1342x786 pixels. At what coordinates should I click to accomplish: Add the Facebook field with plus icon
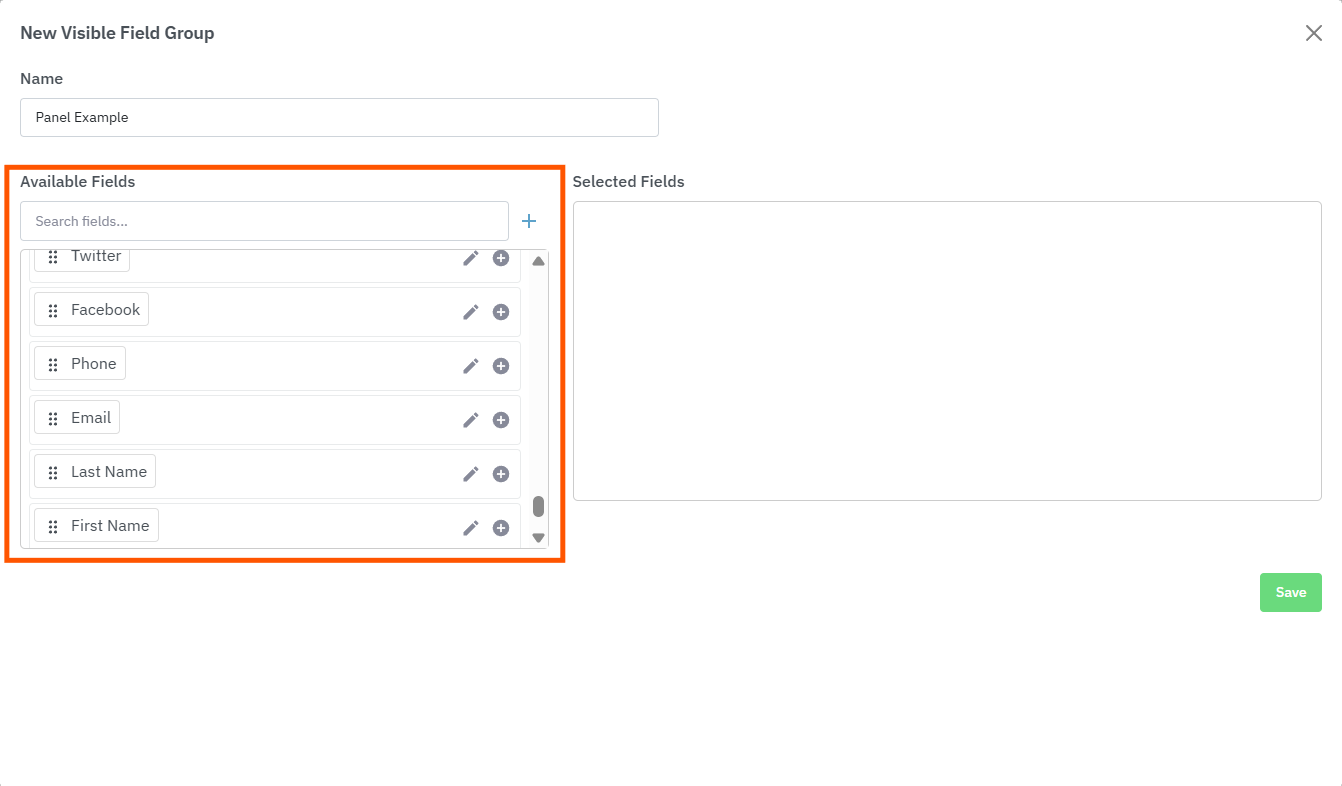coord(501,312)
